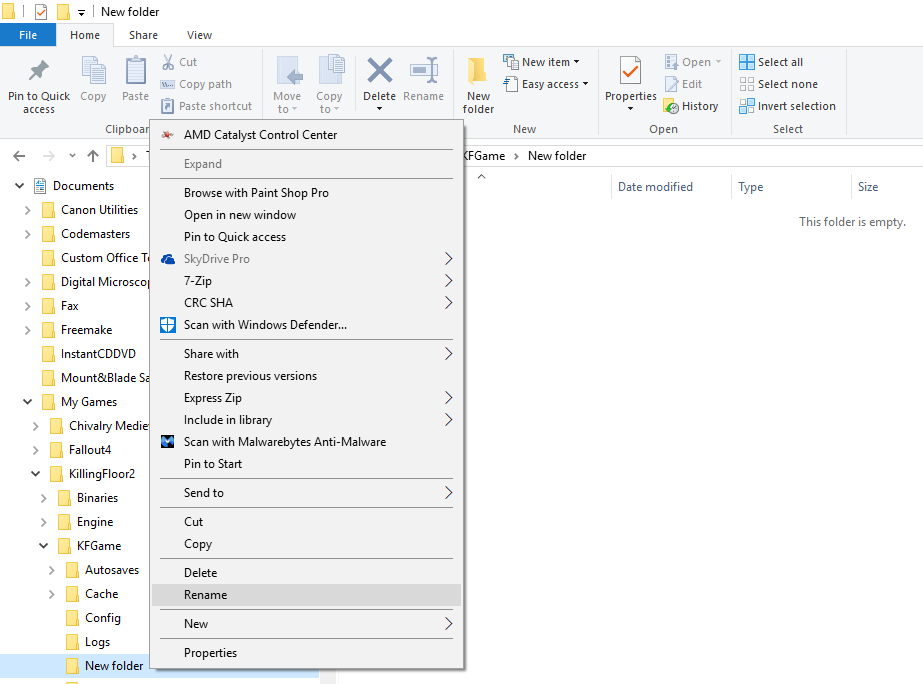The width and height of the screenshot is (923, 684).
Task: Click the Pin to Quick access ribbon icon
Action: click(x=39, y=71)
